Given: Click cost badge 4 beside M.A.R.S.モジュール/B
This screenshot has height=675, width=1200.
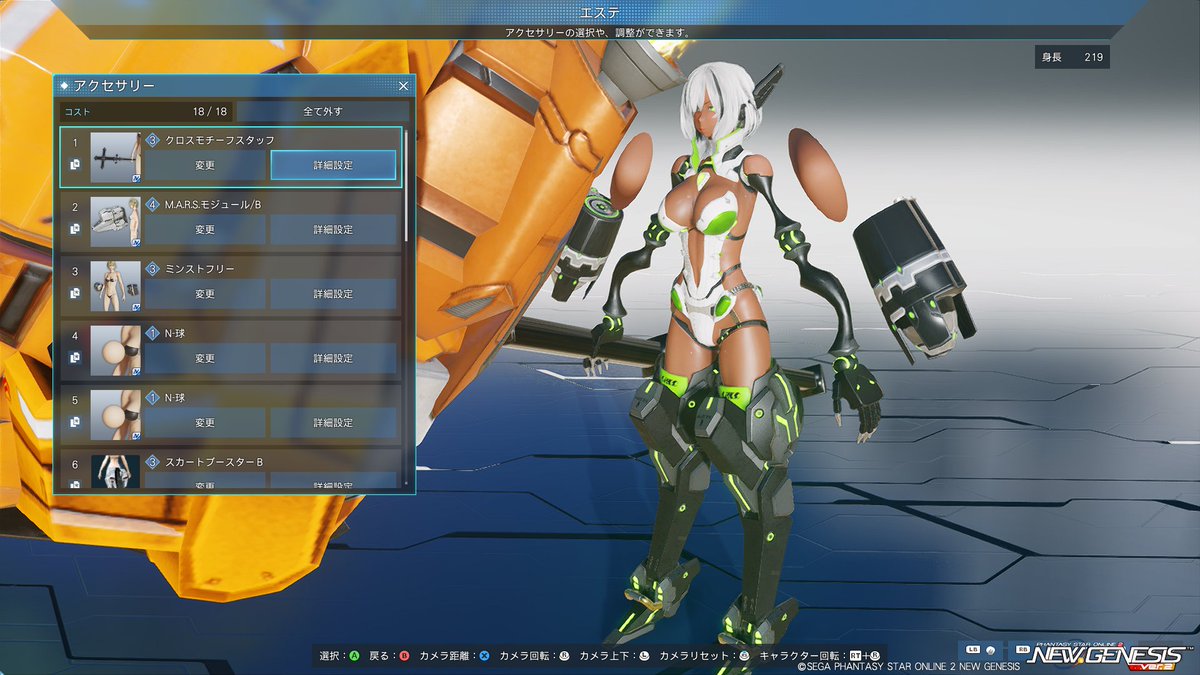Looking at the screenshot, I should 153,204.
